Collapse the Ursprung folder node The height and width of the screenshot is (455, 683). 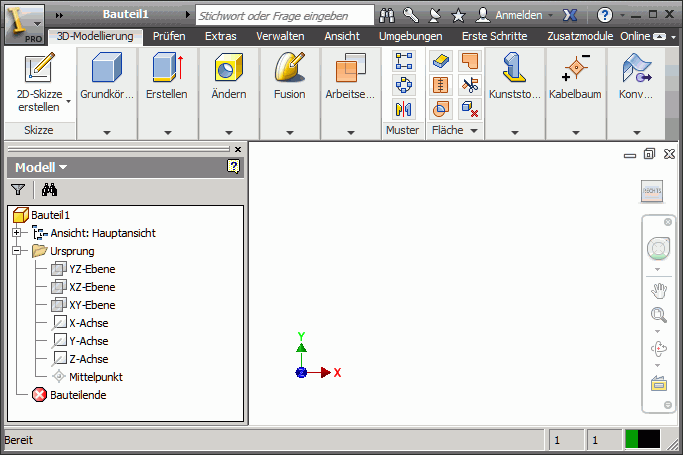click(17, 251)
